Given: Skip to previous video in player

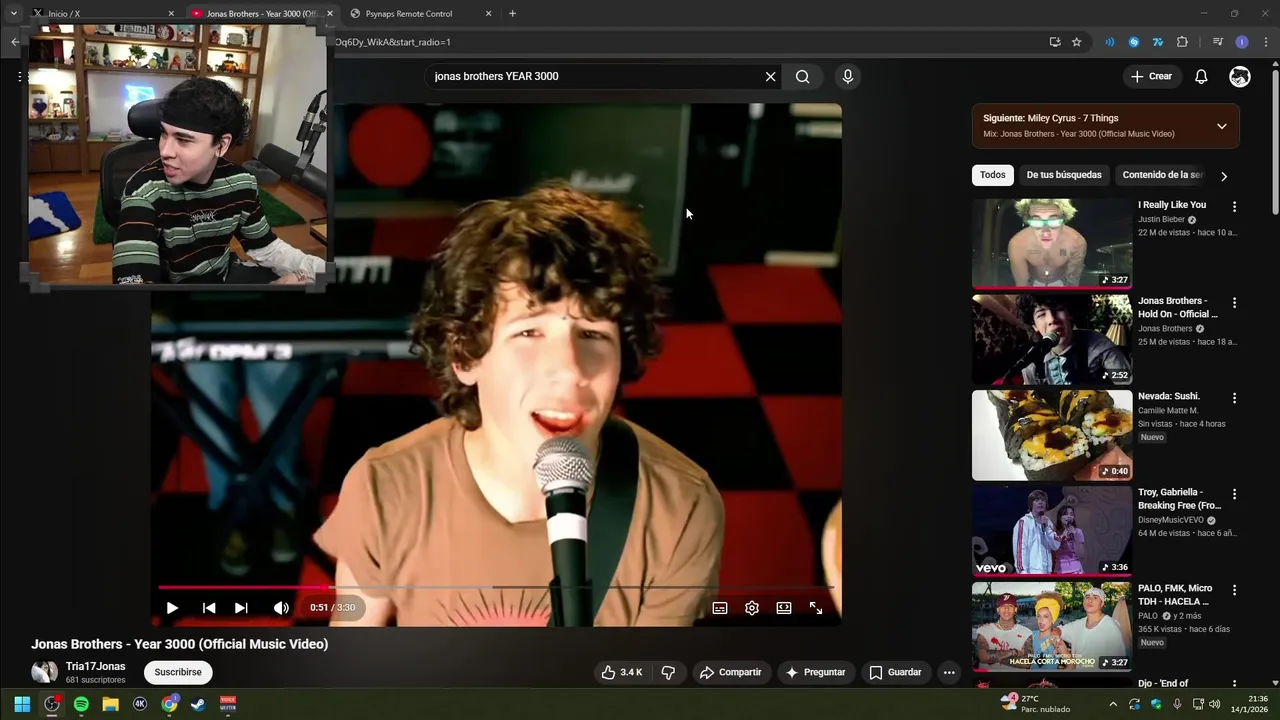Looking at the screenshot, I should [208, 608].
